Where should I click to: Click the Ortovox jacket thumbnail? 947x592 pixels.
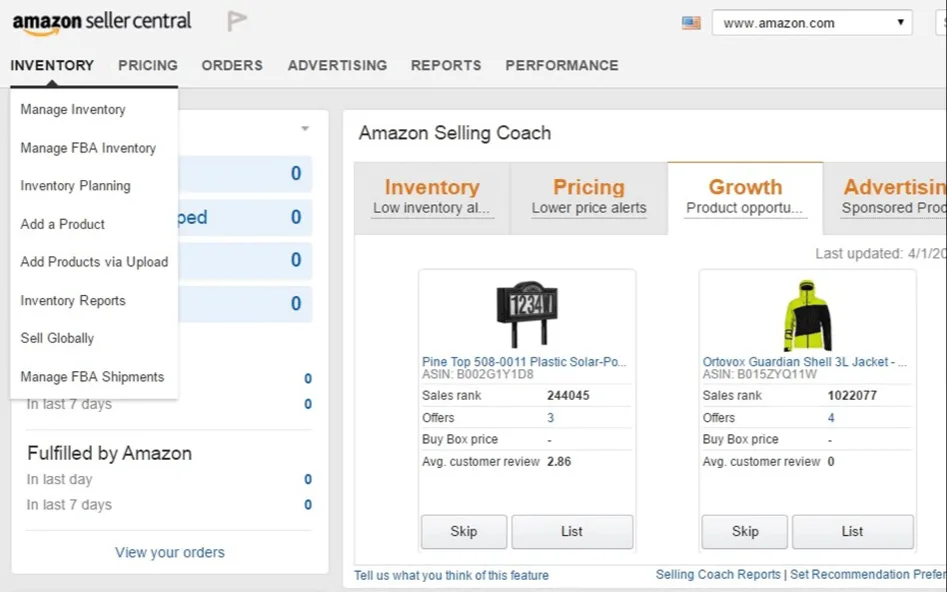[x=807, y=315]
